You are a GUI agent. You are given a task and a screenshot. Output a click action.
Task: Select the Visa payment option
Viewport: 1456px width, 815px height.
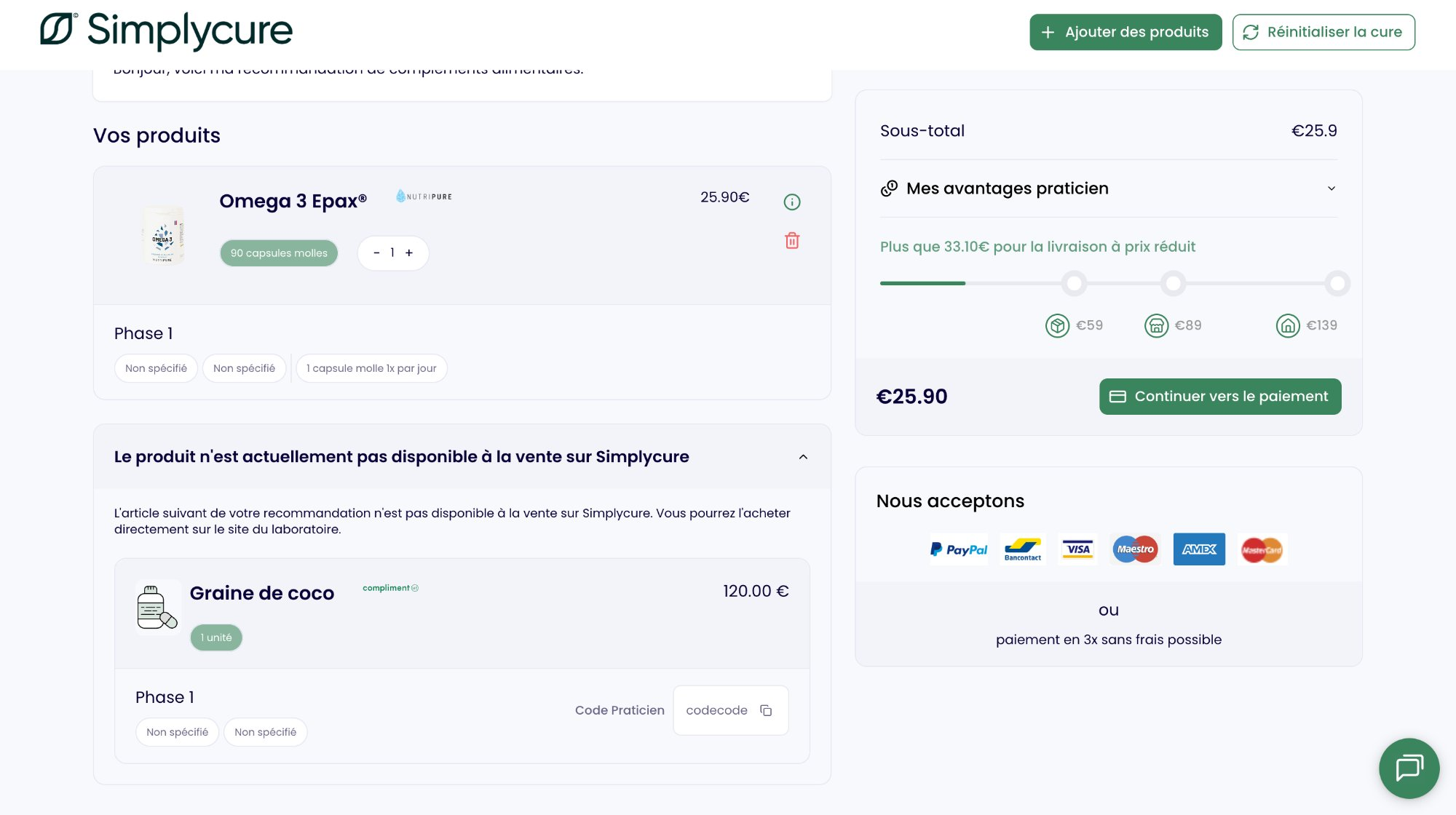(x=1077, y=549)
